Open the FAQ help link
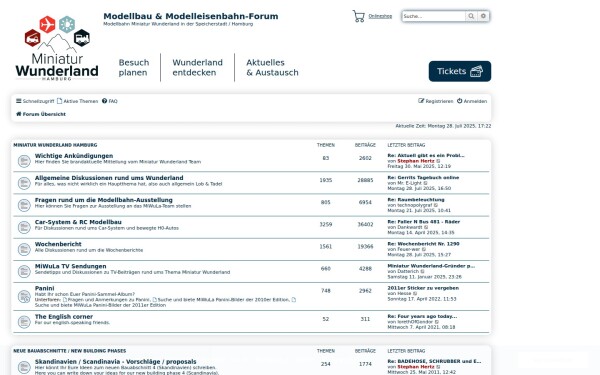 (110, 101)
